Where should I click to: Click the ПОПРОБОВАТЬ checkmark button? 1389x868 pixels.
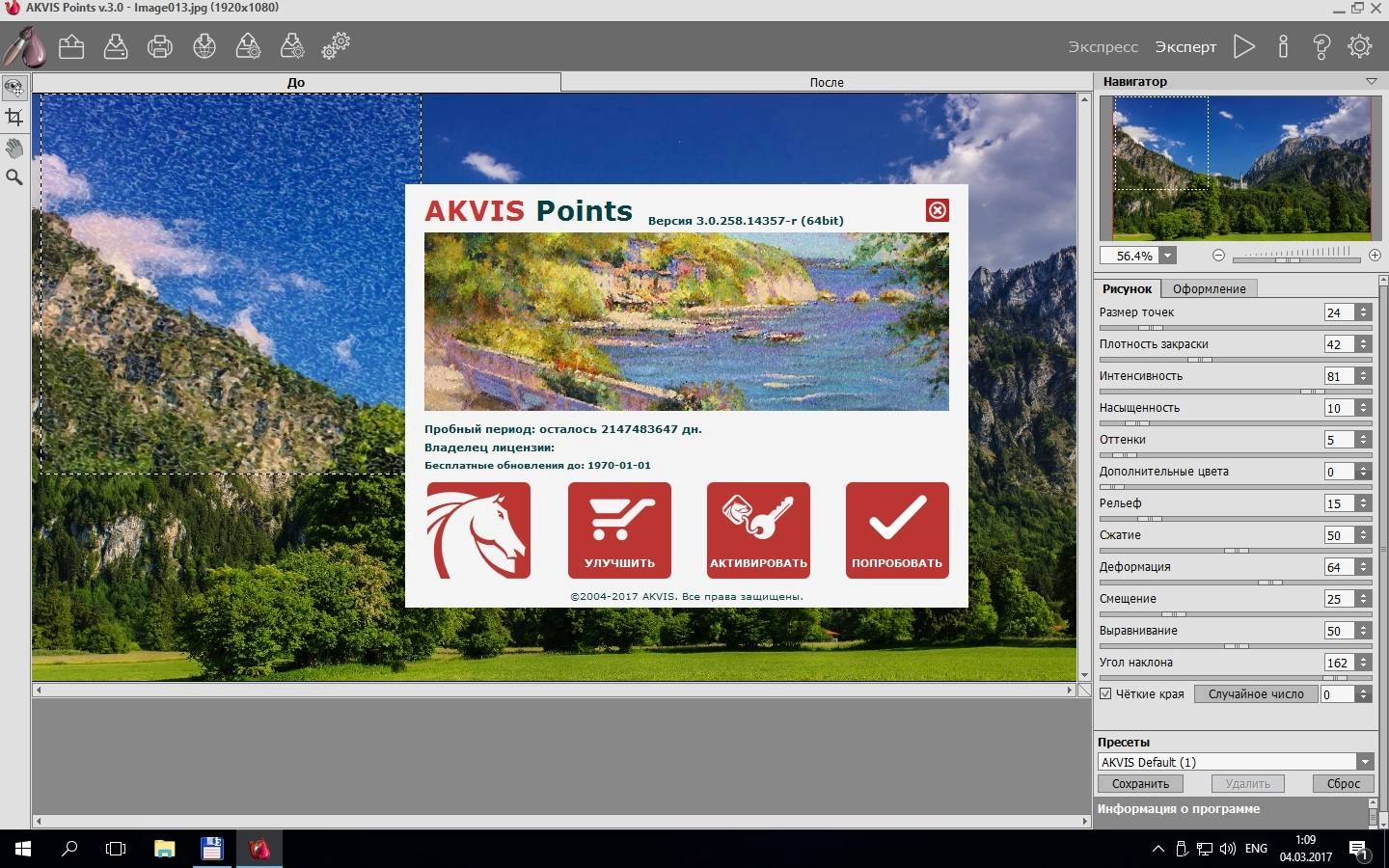[897, 530]
